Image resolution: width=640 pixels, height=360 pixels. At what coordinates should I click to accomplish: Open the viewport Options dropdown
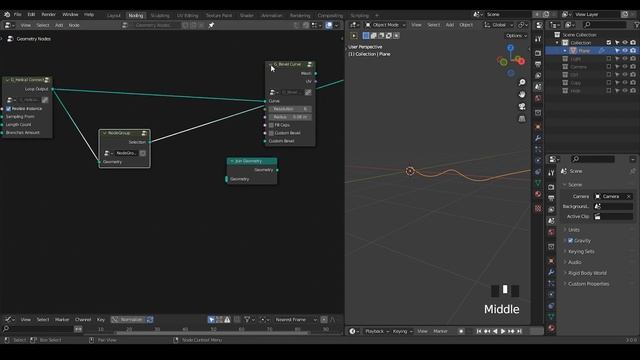[x=516, y=36]
